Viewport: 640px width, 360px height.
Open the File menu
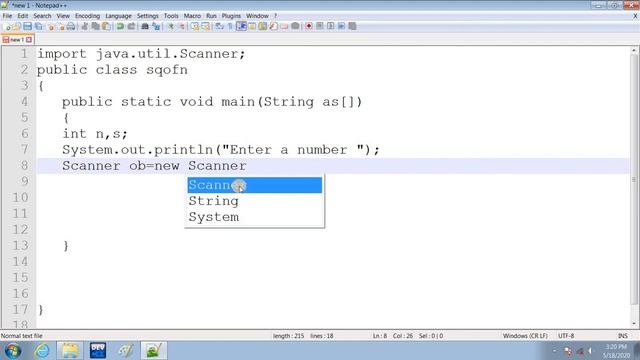point(7,16)
